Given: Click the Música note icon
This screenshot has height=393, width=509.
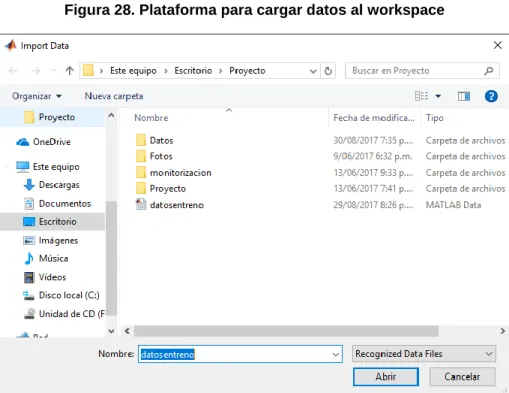Looking at the screenshot, I should (29, 258).
